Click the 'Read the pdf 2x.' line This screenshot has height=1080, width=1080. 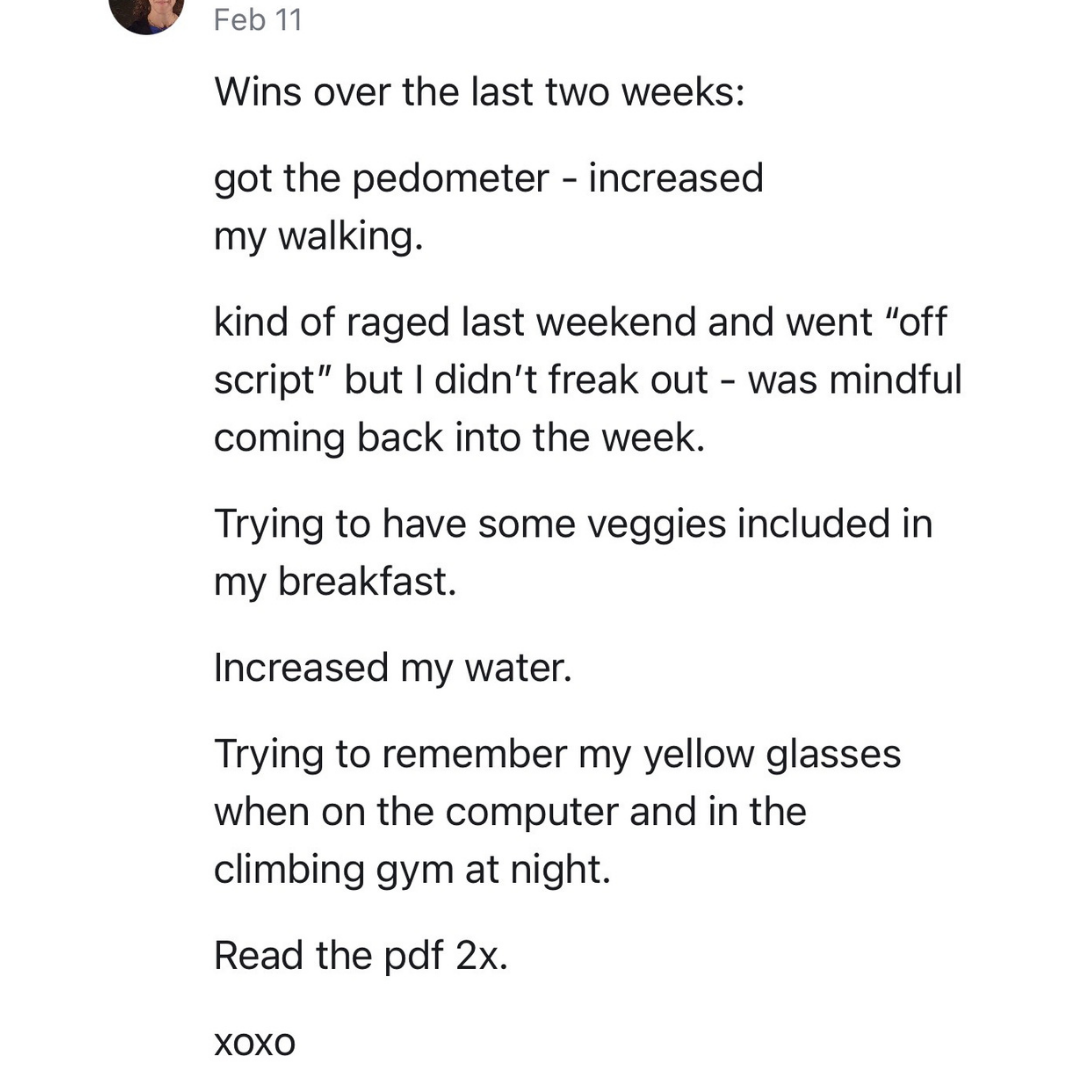[361, 956]
